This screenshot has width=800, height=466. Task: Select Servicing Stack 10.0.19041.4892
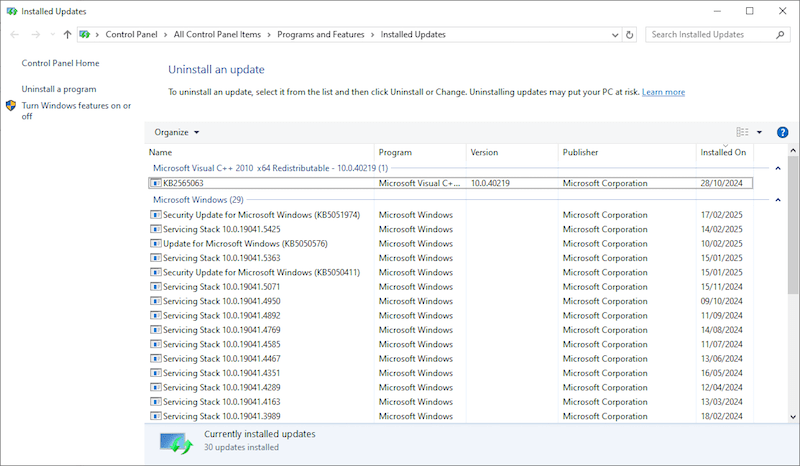[x=451, y=315]
